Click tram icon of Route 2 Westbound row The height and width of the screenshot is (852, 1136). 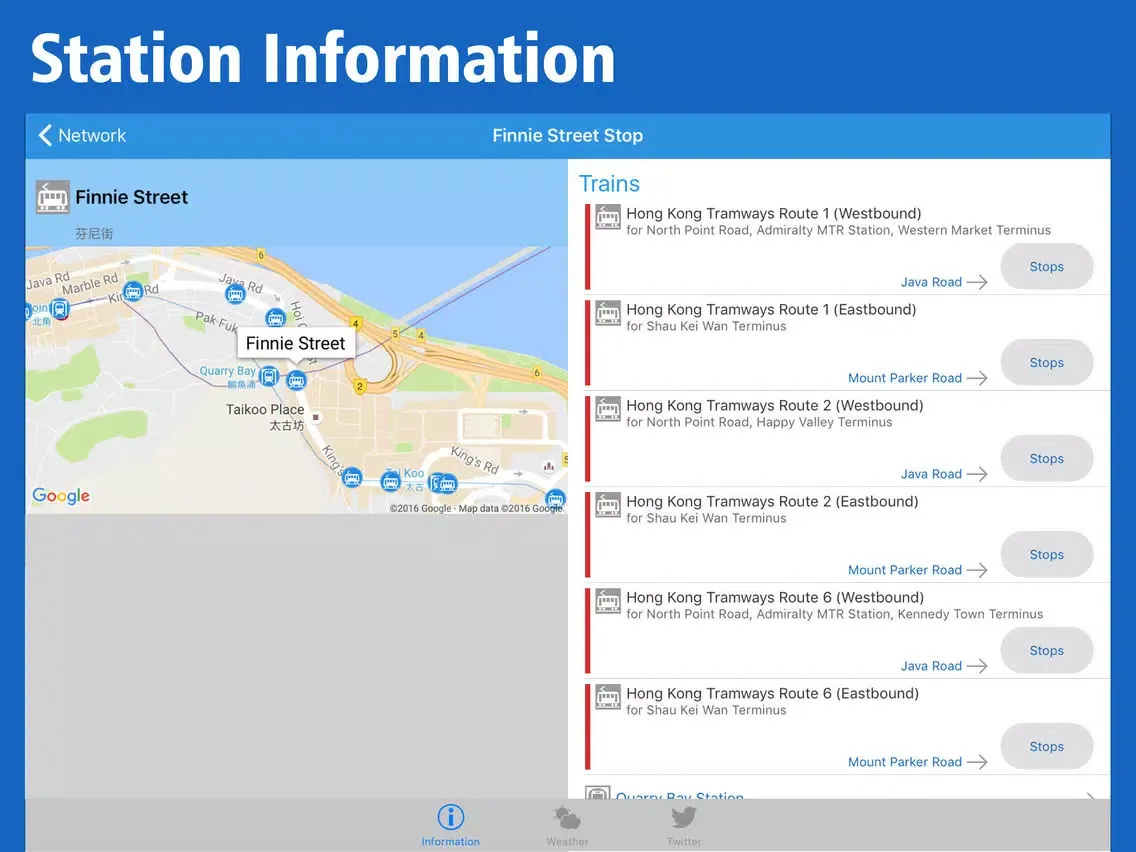point(608,409)
